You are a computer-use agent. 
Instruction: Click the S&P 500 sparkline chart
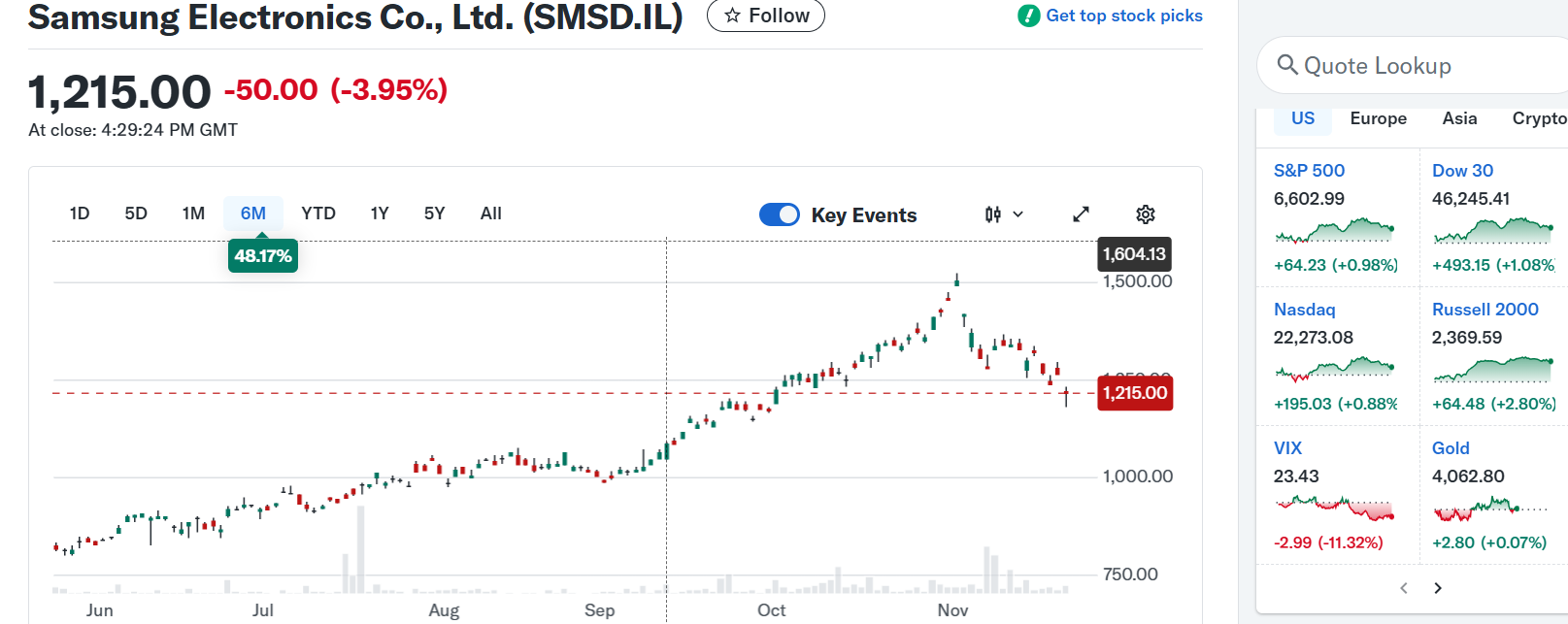[x=1335, y=231]
